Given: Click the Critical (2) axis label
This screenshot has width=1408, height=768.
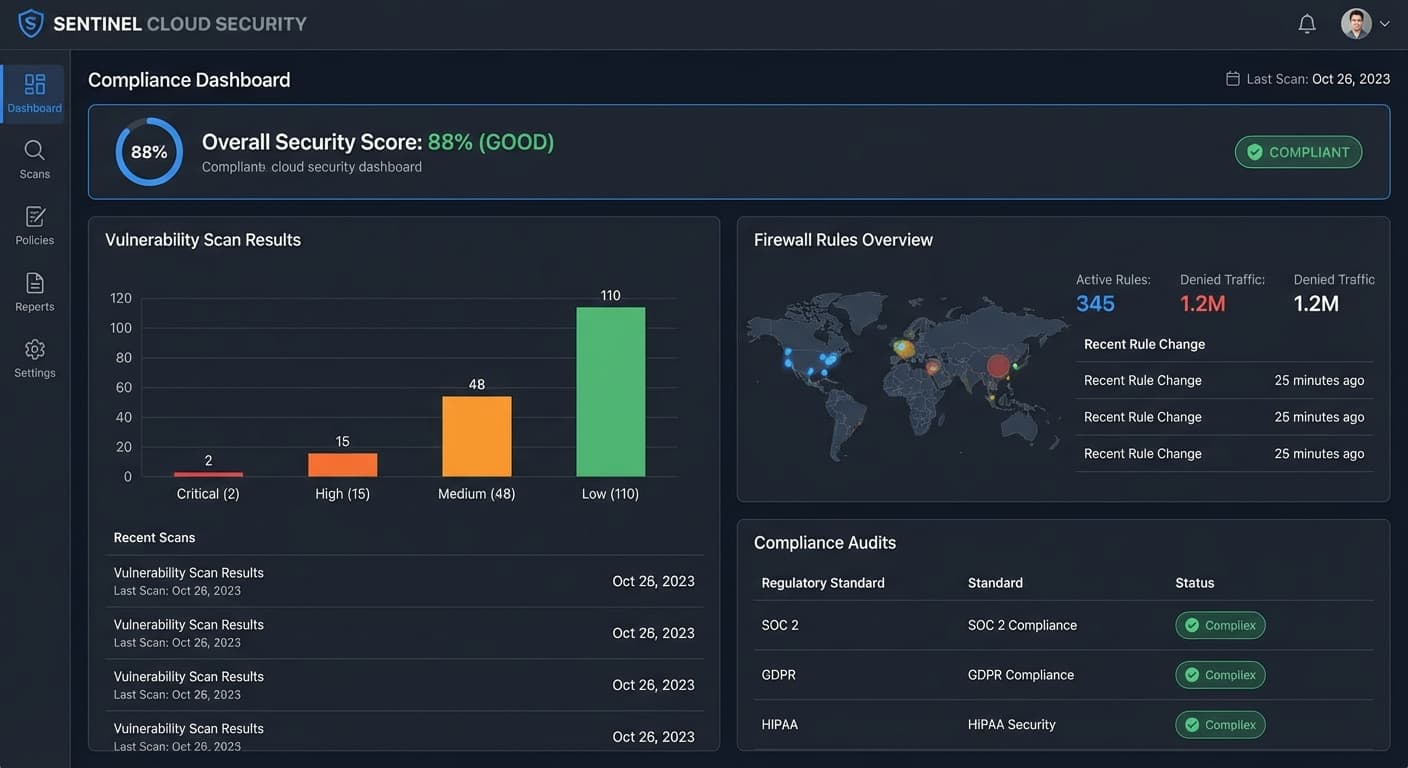Looking at the screenshot, I should [x=208, y=494].
